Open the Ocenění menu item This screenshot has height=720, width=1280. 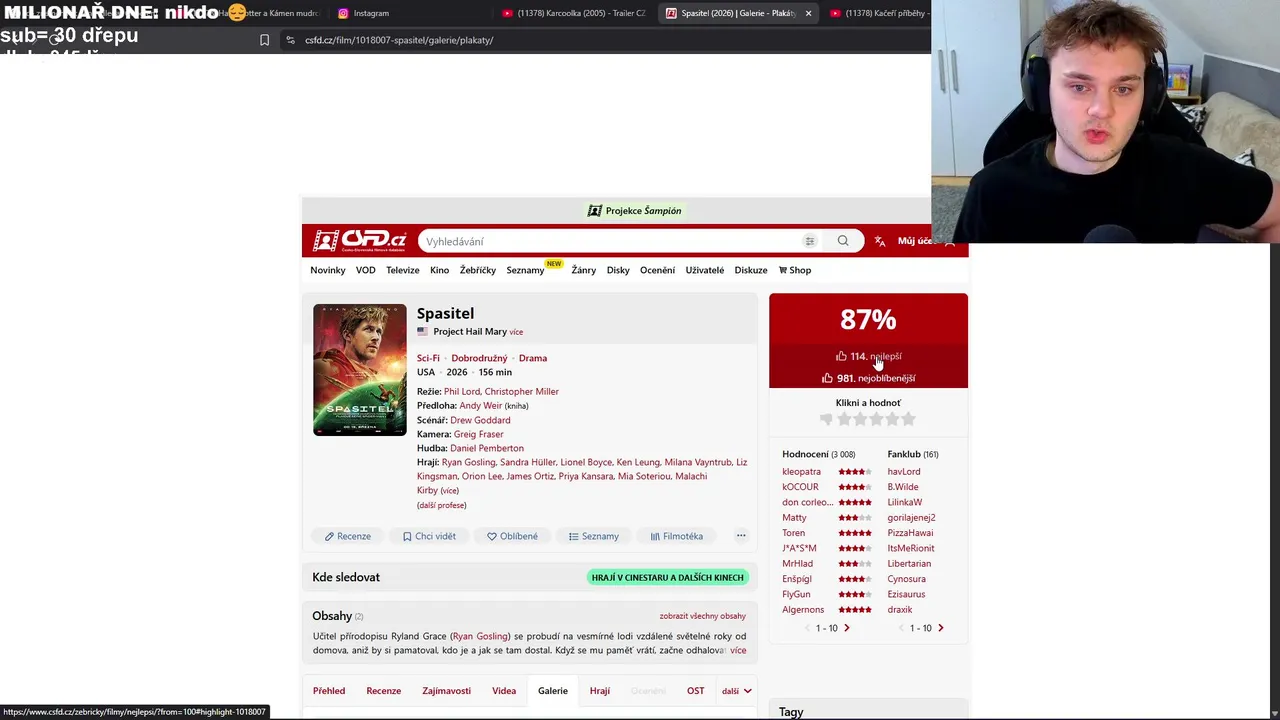click(x=657, y=270)
